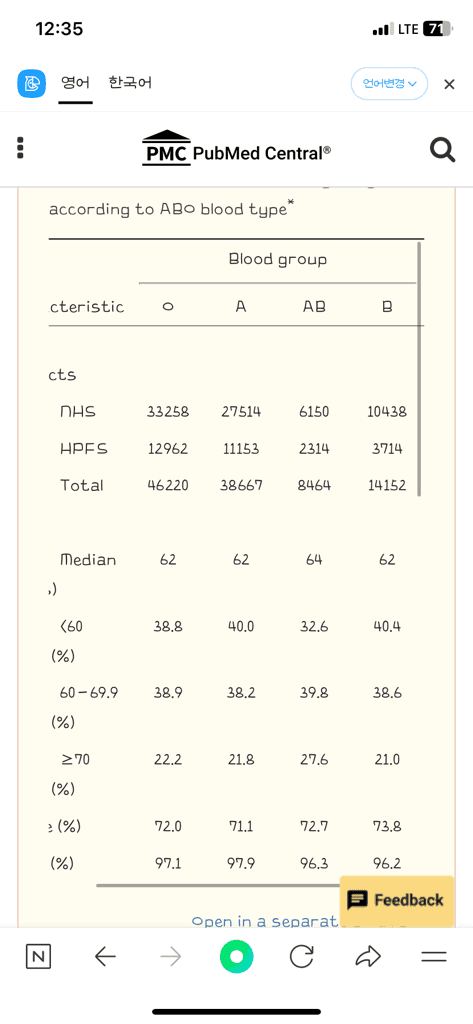Tap the blue translator app icon
This screenshot has width=473, height=1024.
pyautogui.click(x=31, y=84)
